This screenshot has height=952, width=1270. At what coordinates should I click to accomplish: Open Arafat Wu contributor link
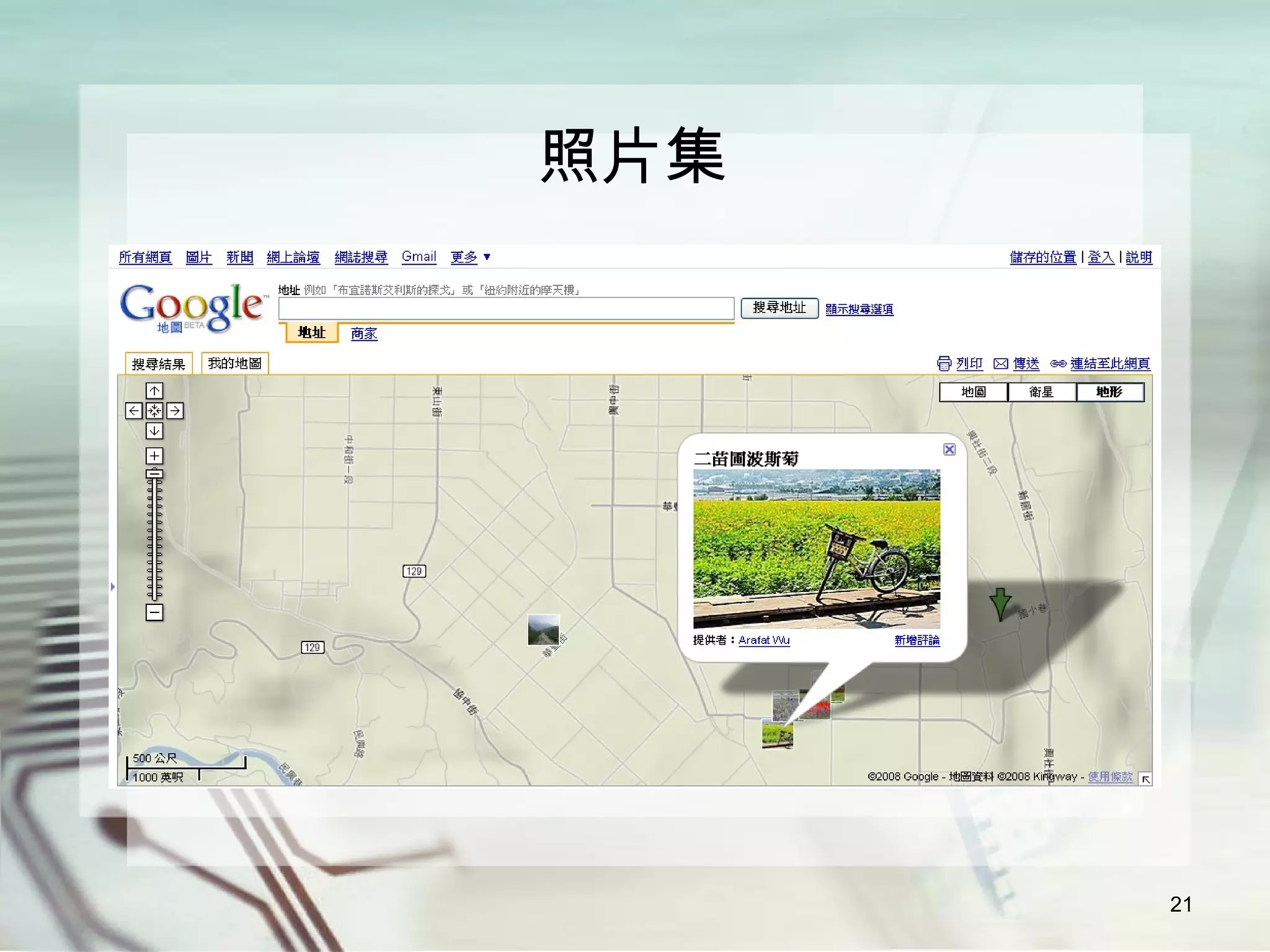pyautogui.click(x=764, y=640)
